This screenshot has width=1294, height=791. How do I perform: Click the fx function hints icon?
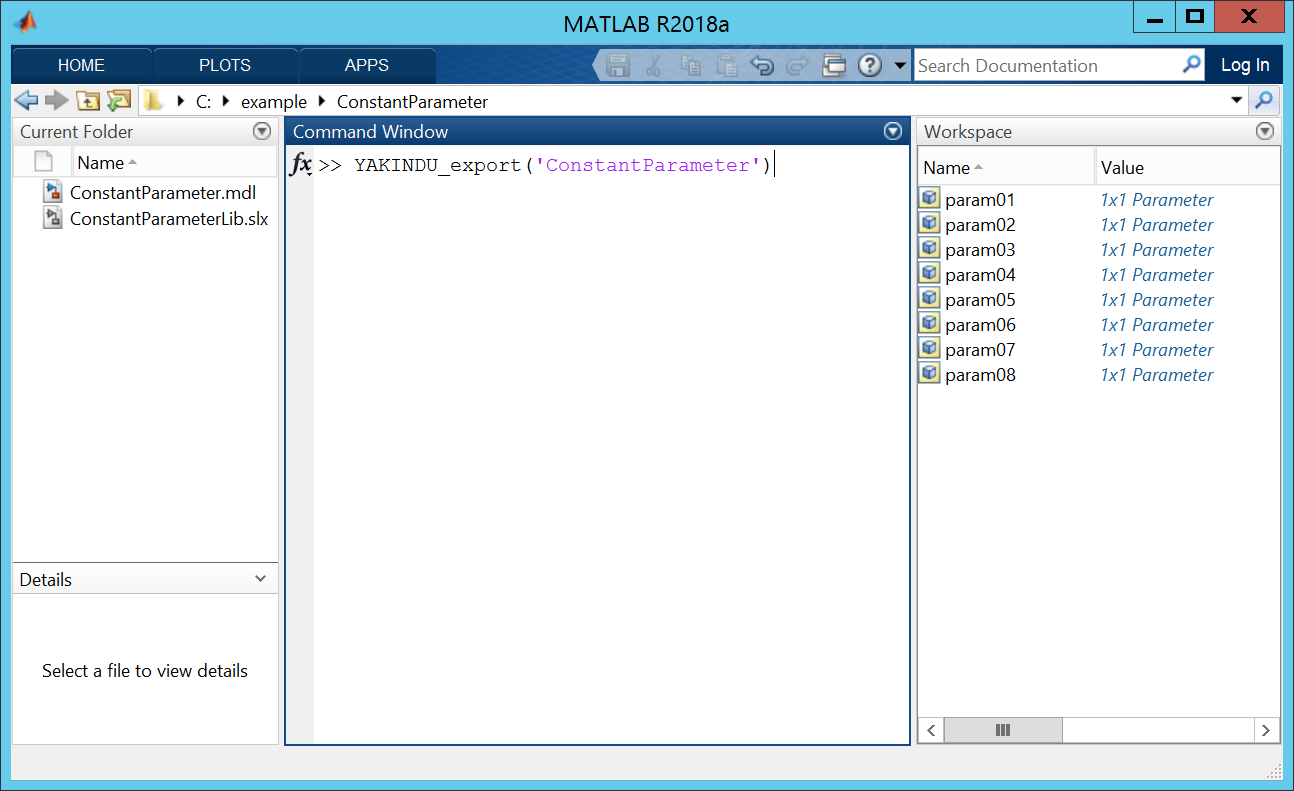300,164
